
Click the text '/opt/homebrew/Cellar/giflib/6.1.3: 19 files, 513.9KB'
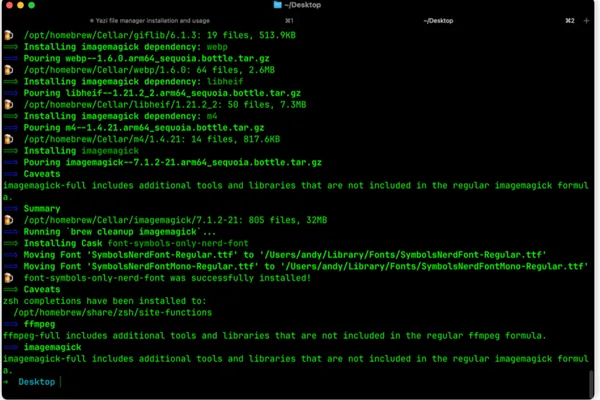click(x=160, y=35)
